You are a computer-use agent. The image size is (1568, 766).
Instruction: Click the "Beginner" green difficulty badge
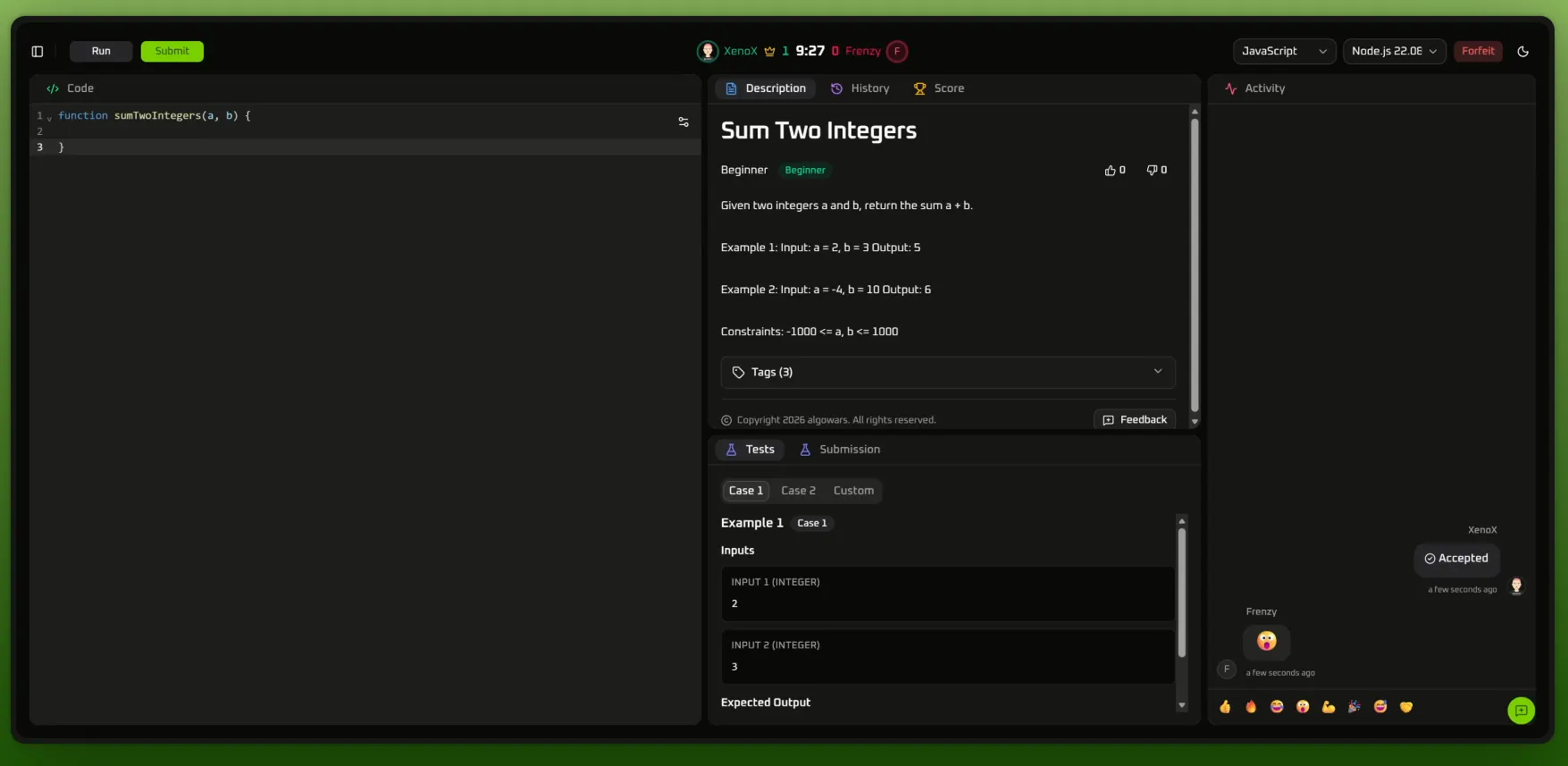coord(805,170)
